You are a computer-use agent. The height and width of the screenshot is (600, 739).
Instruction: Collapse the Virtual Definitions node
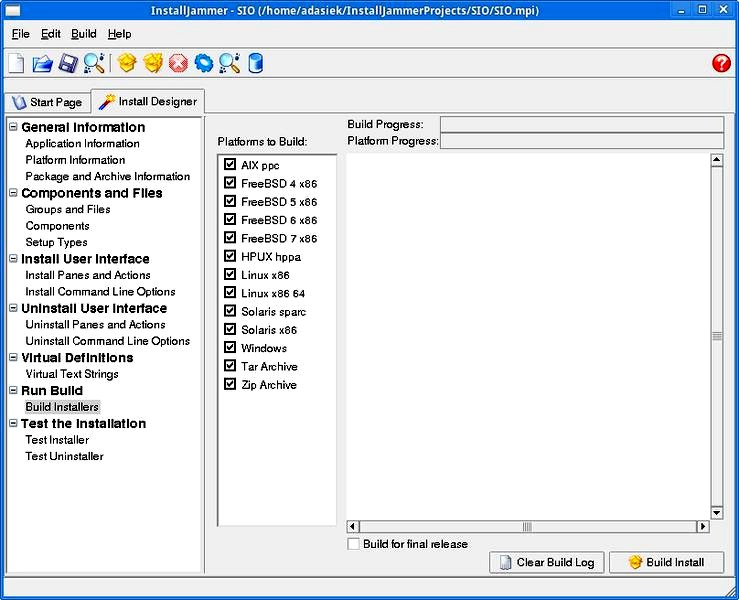(x=13, y=357)
